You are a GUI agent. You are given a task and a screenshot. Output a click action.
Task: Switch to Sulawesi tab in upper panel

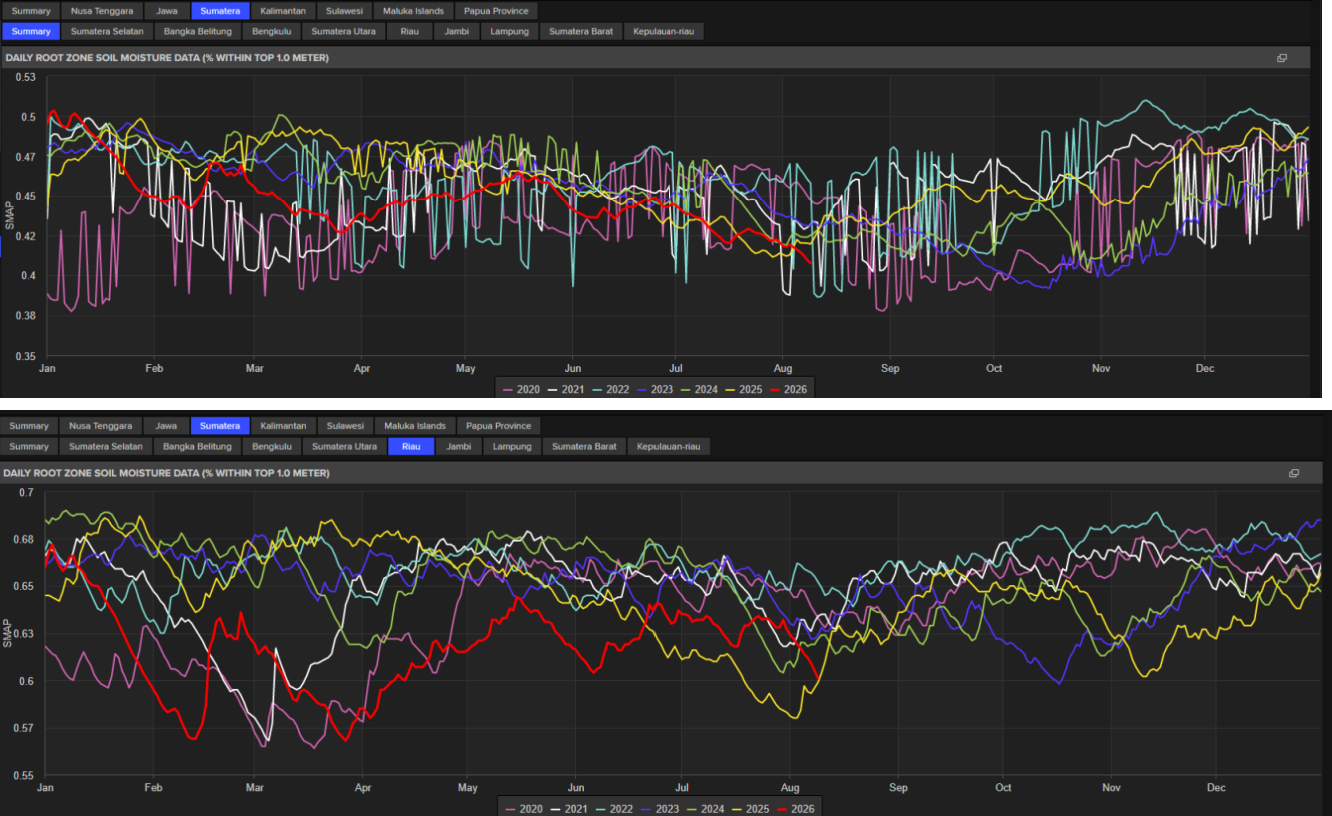point(345,11)
